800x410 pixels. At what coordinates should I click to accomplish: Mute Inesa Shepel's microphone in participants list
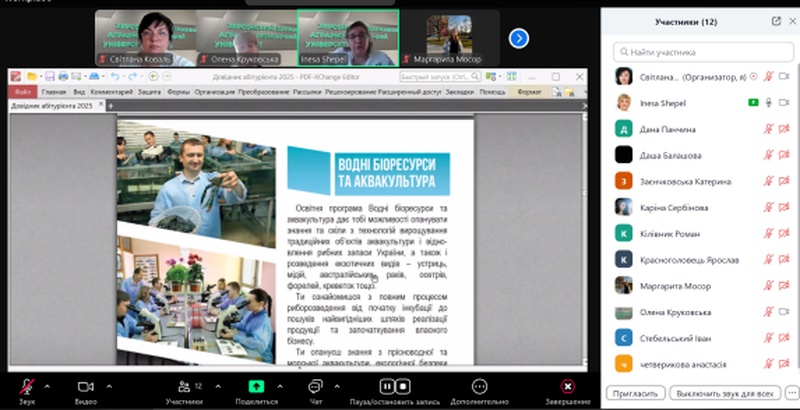point(768,102)
